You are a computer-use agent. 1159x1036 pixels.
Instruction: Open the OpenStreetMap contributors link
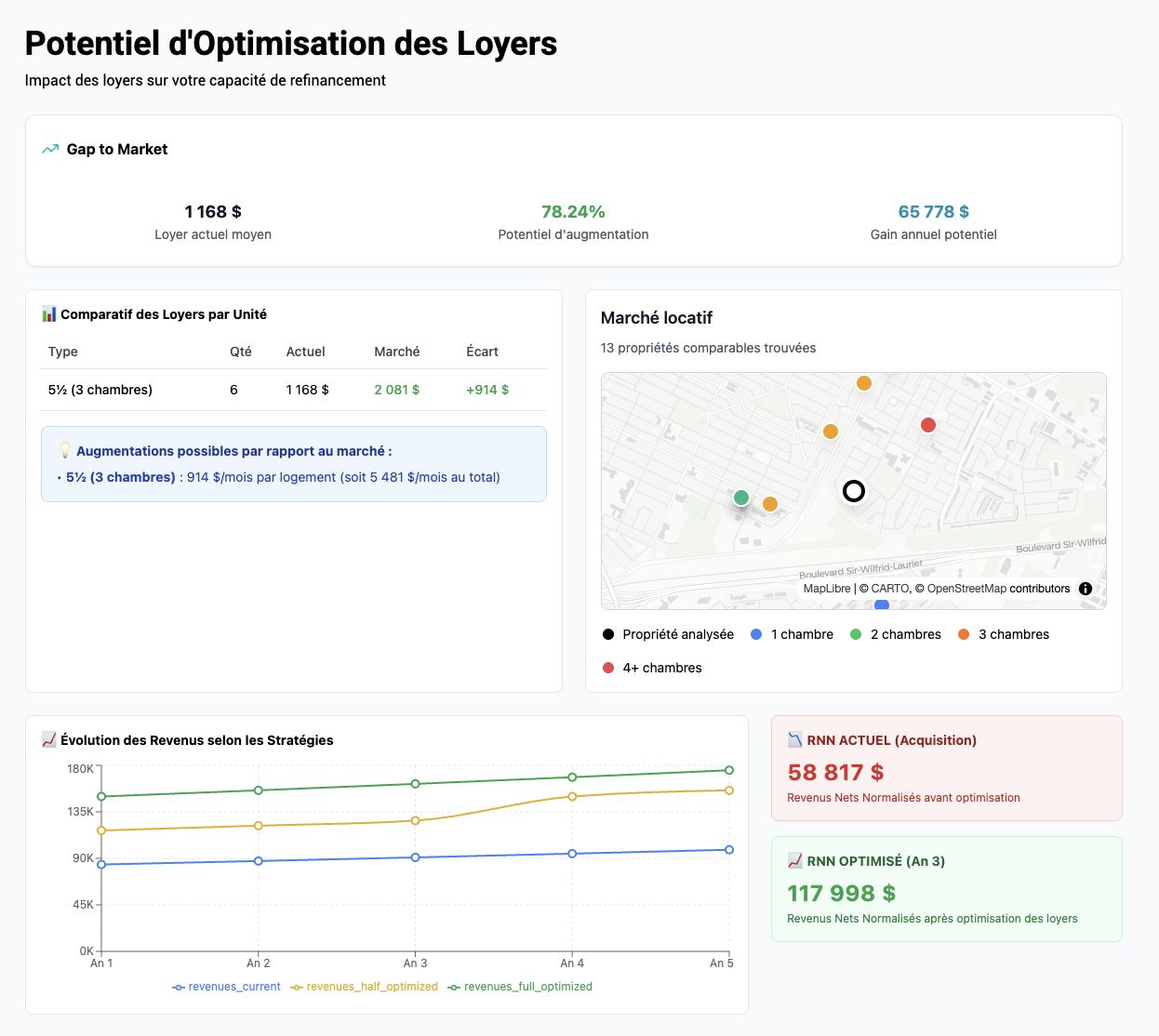tap(998, 589)
